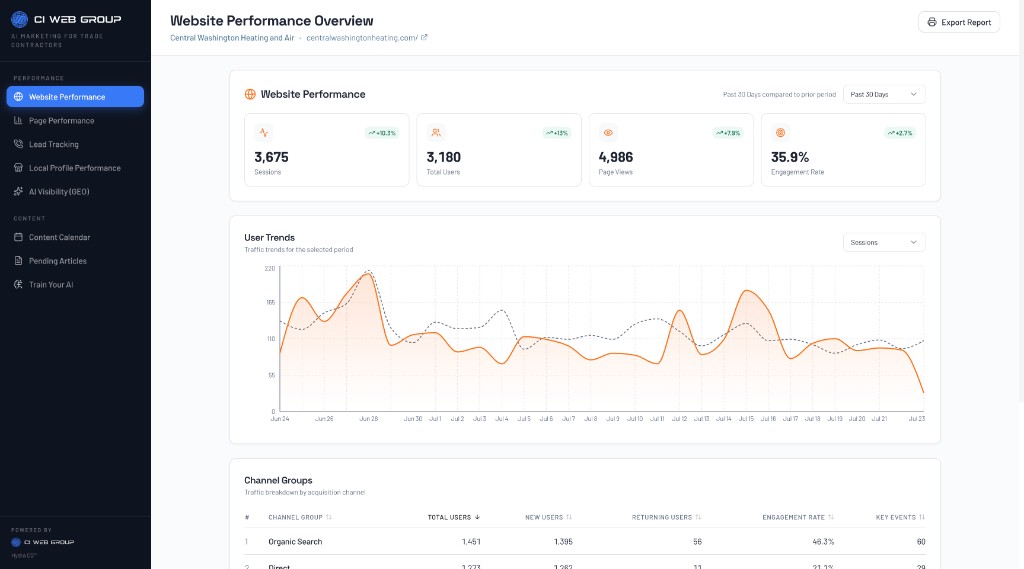The width and height of the screenshot is (1024, 569).
Task: Click the +13% change badge on Total Users
Action: [557, 133]
